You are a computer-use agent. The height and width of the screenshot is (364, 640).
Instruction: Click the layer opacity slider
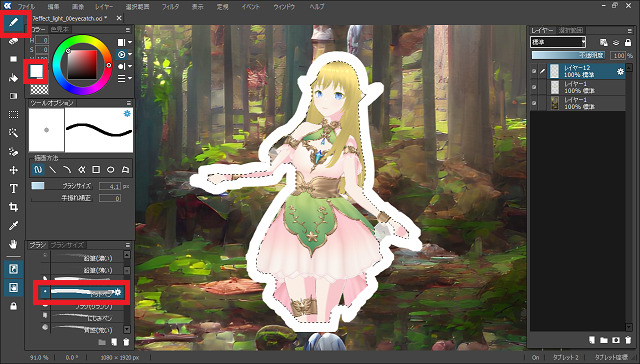click(569, 55)
